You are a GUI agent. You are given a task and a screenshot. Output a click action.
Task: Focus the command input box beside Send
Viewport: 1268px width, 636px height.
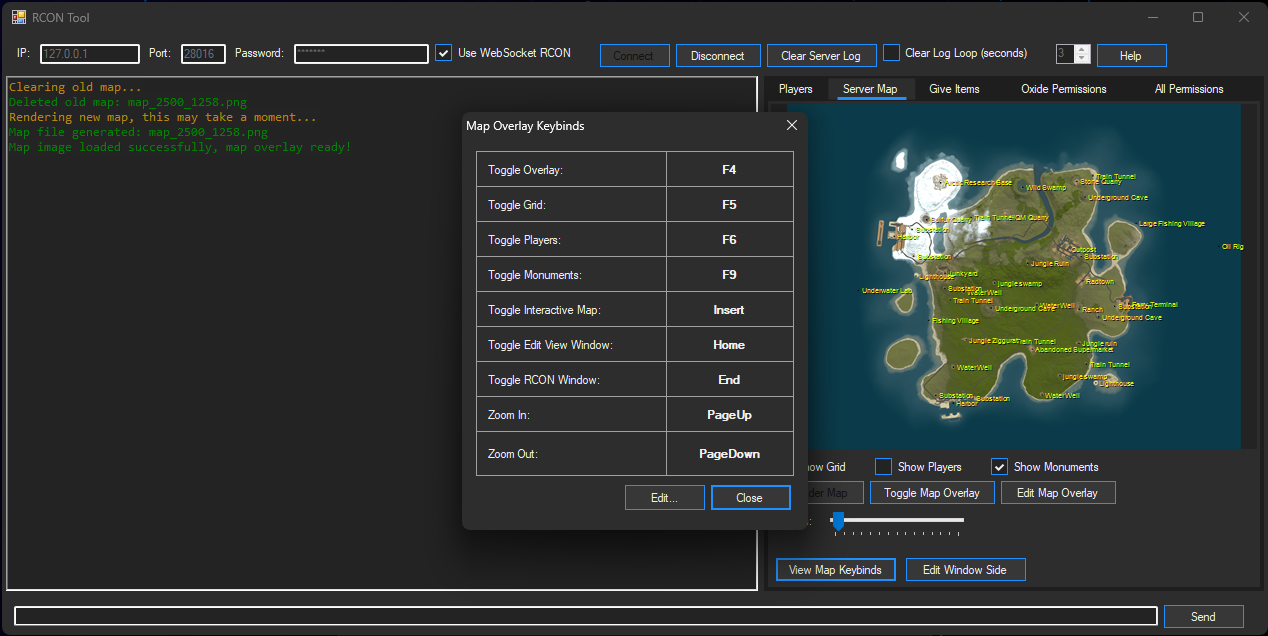click(x=585, y=616)
